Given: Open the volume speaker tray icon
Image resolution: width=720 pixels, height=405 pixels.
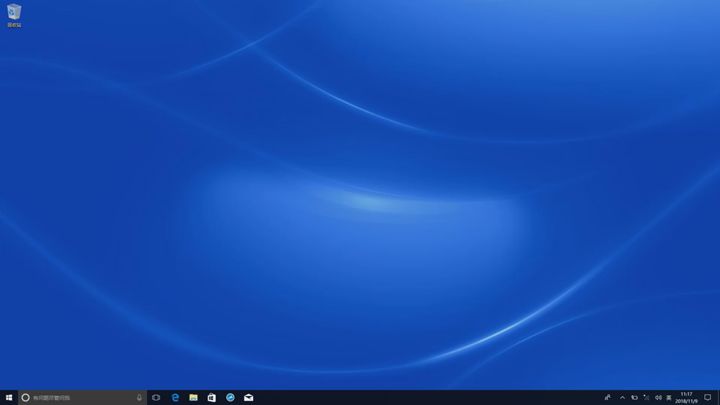Looking at the screenshot, I should 658,398.
